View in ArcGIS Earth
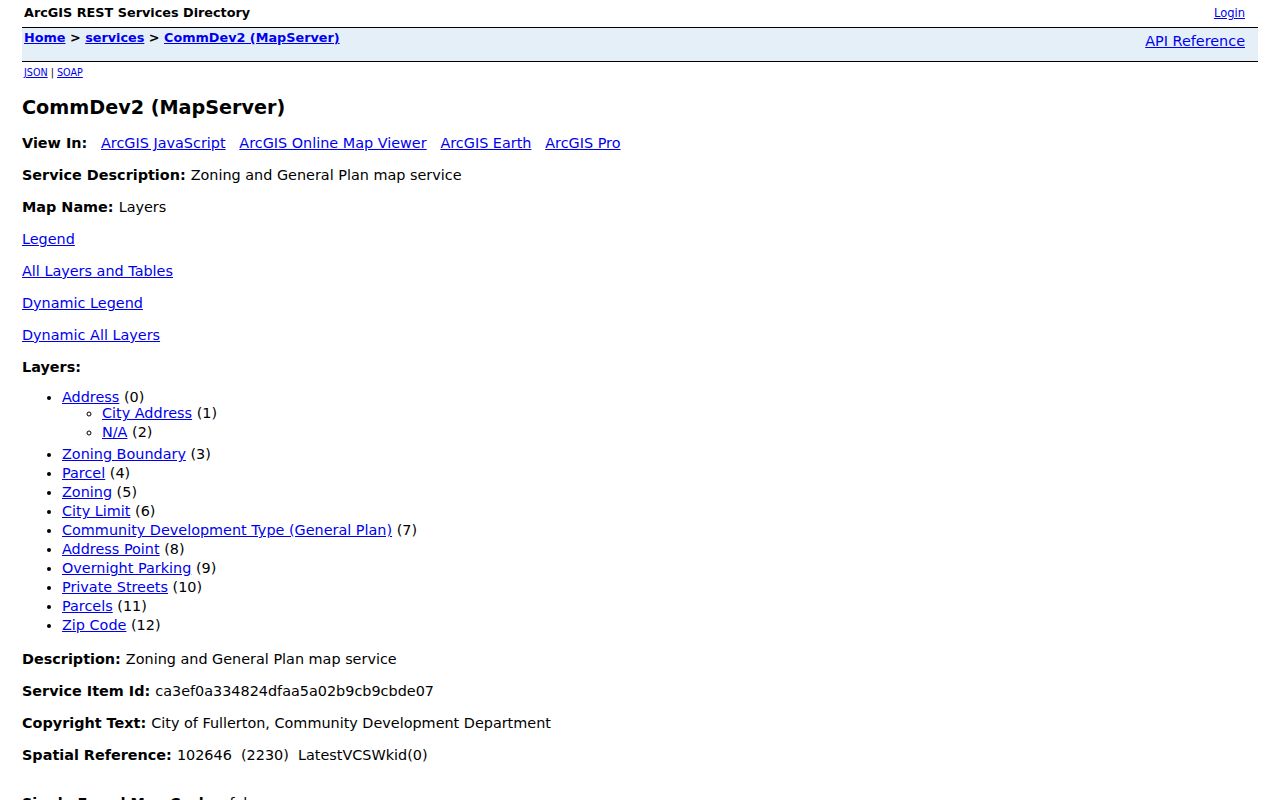1280x800 pixels. click(x=486, y=143)
